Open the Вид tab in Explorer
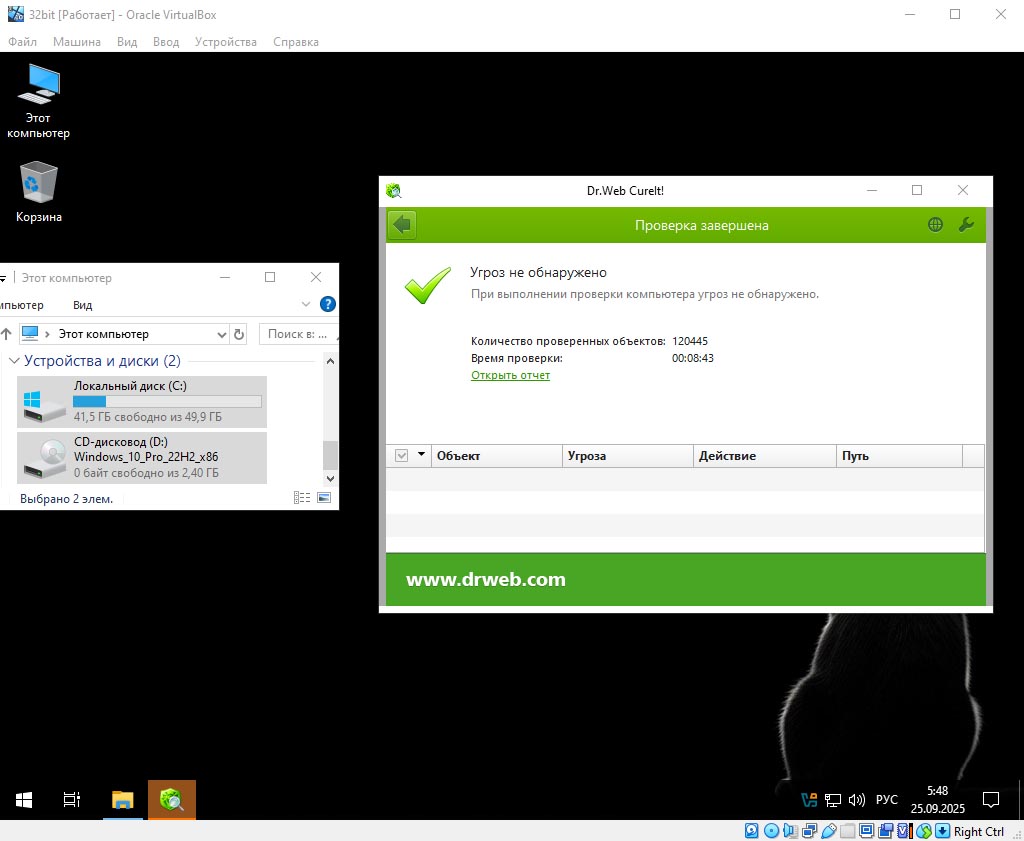Viewport: 1024px width, 841px height. [83, 305]
